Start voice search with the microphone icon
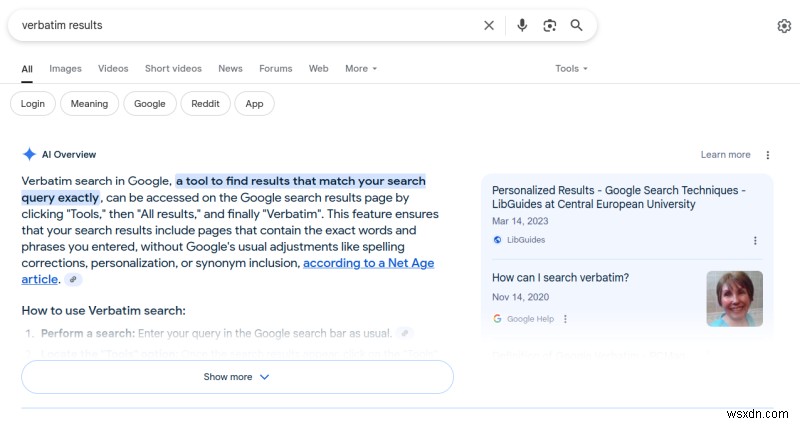 point(522,25)
